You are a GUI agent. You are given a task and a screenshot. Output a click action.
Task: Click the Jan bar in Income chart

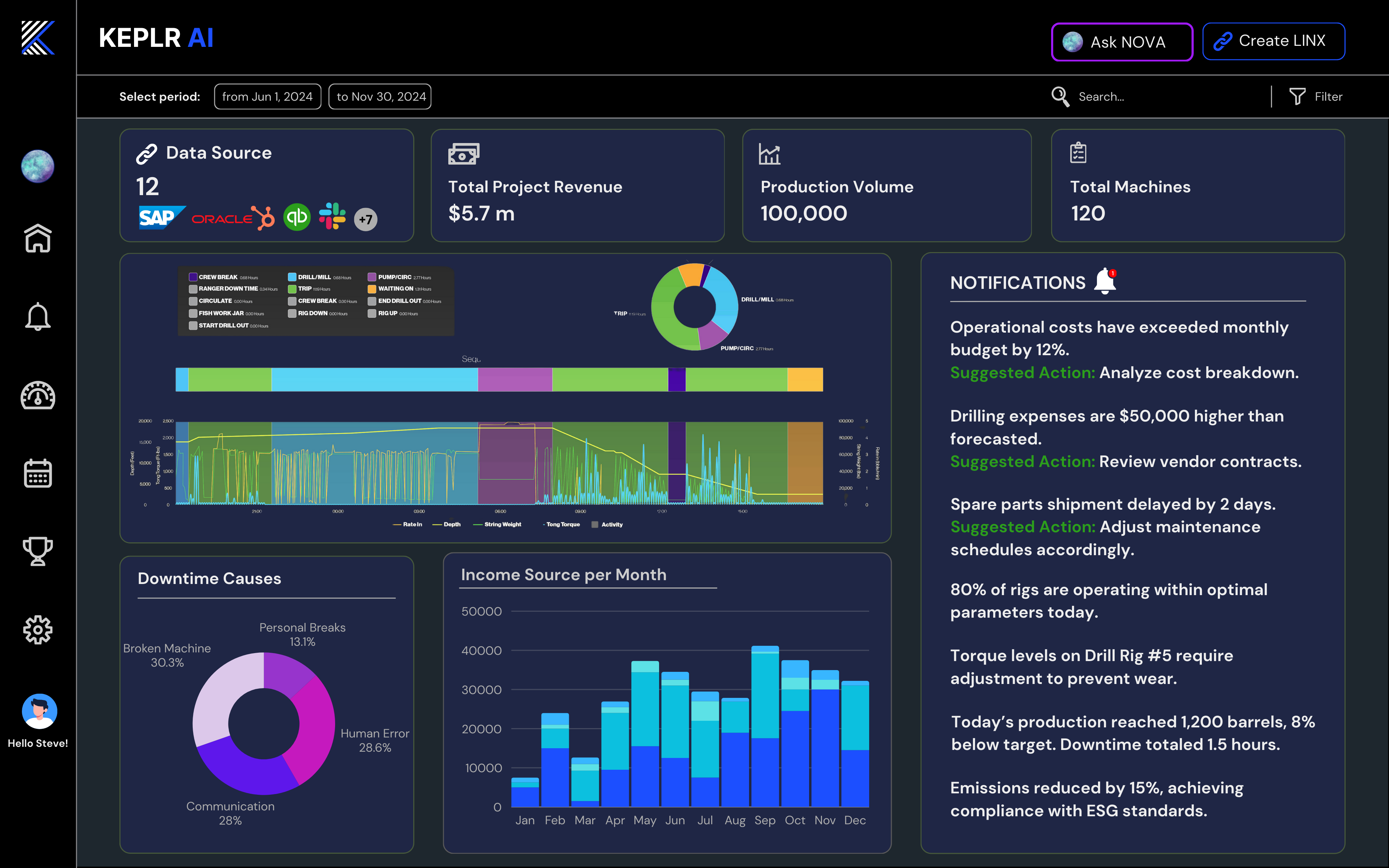pyautogui.click(x=525, y=792)
